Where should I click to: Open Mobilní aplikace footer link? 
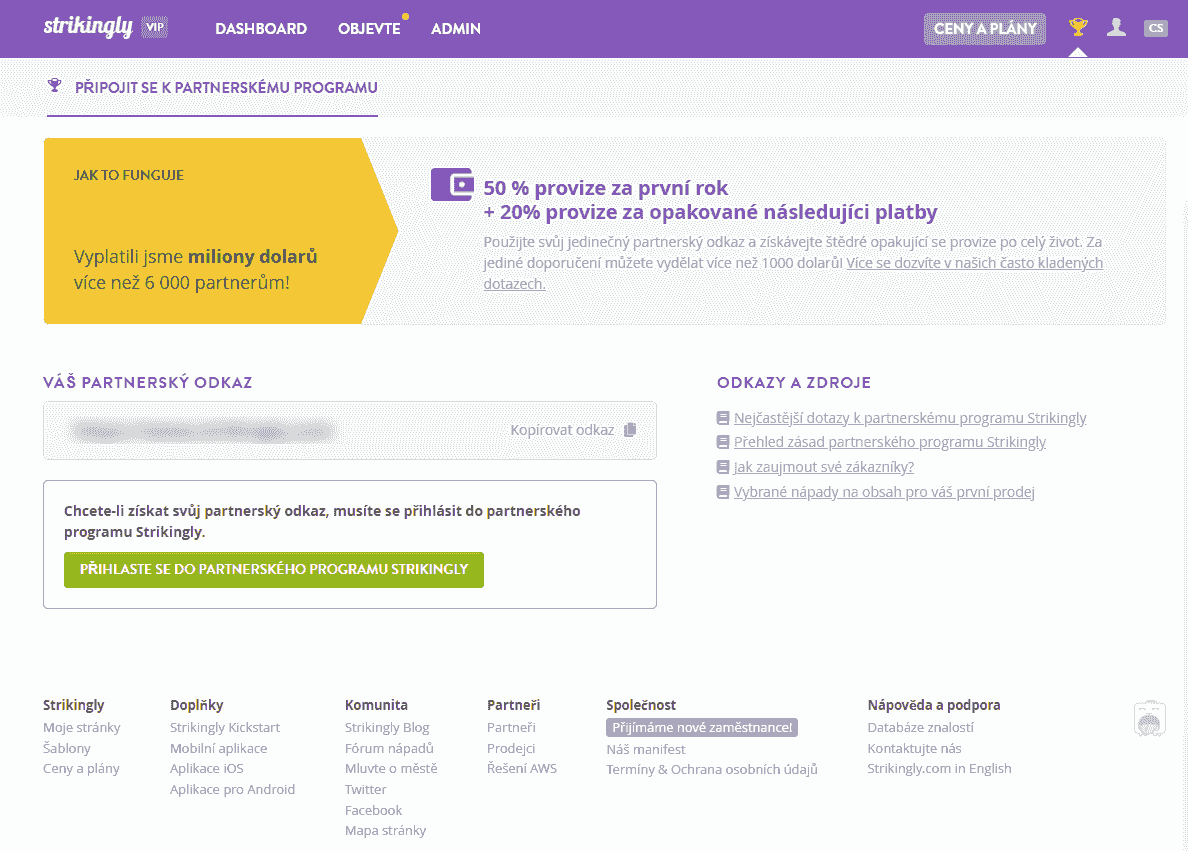click(218, 748)
